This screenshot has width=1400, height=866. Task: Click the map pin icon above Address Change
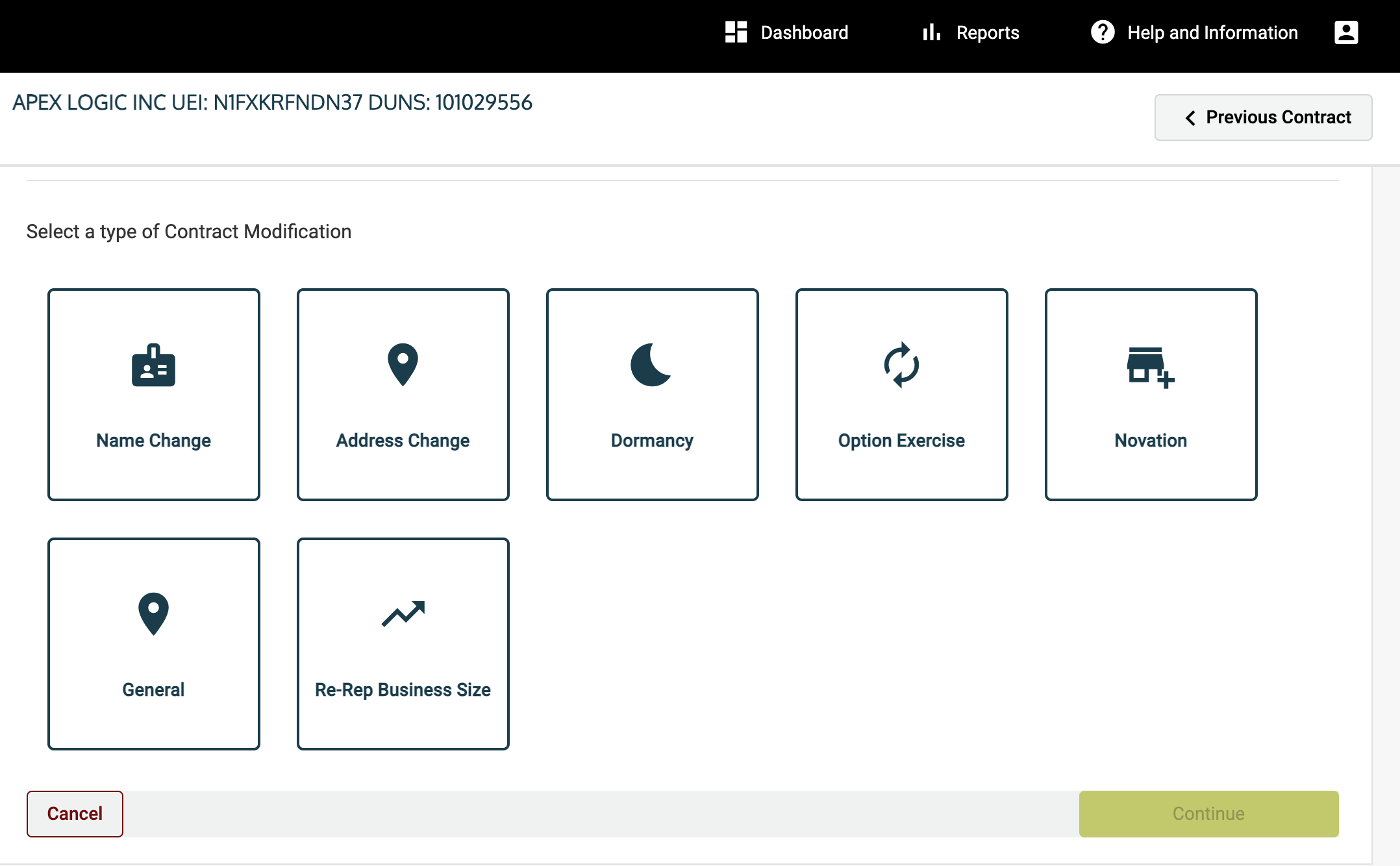[403, 364]
